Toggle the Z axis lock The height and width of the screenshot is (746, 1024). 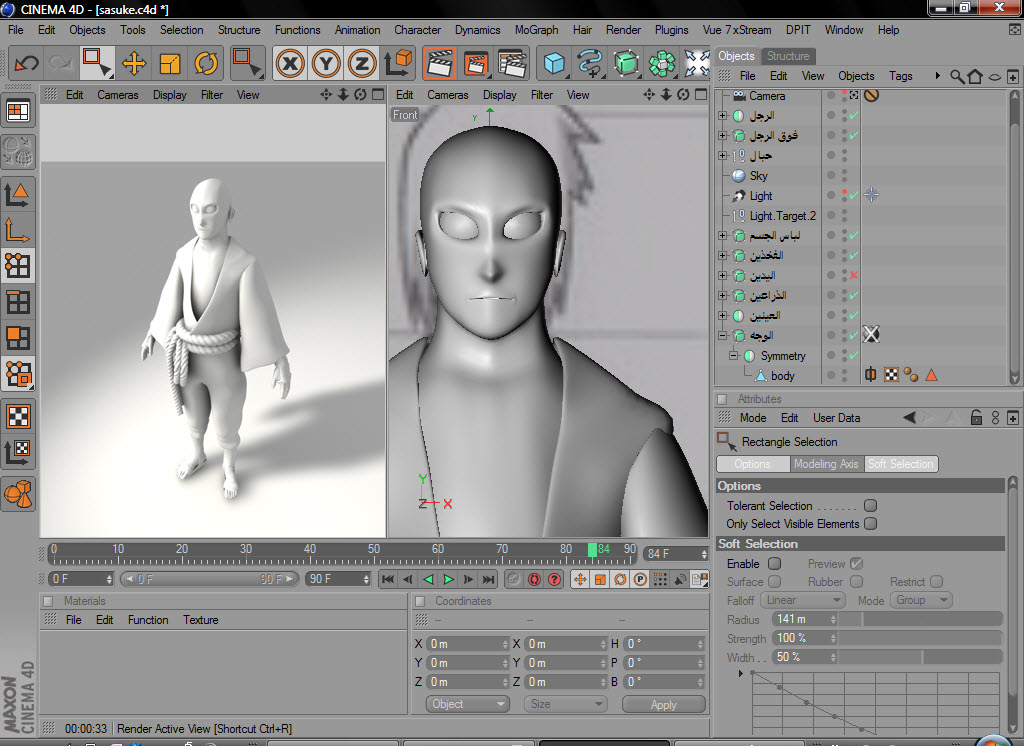pyautogui.click(x=362, y=63)
